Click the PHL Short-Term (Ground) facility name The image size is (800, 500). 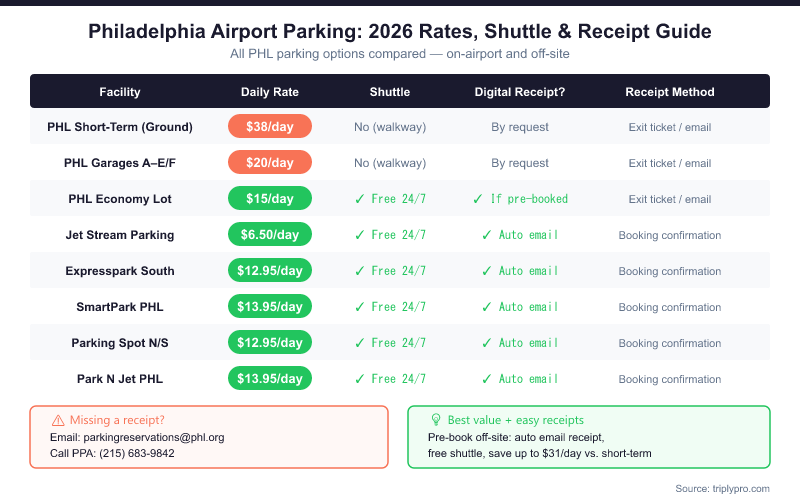pyautogui.click(x=120, y=127)
